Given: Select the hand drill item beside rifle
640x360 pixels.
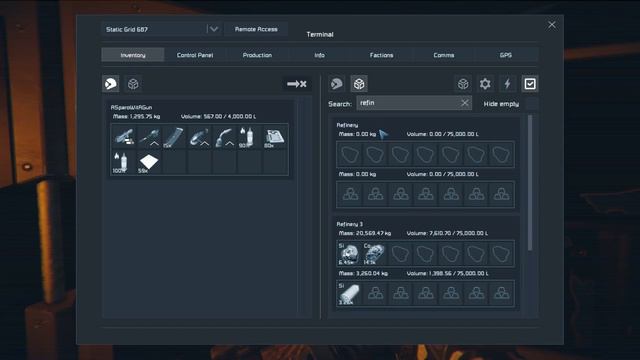Looking at the screenshot, I should coord(149,137).
